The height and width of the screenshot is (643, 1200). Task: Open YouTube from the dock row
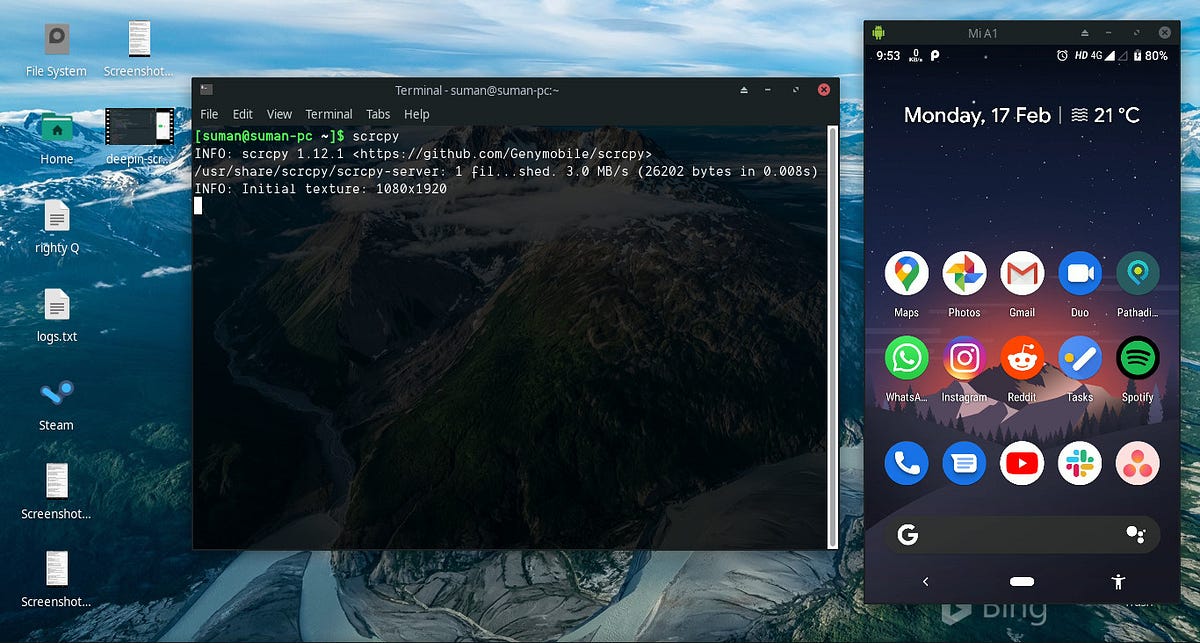click(1021, 462)
